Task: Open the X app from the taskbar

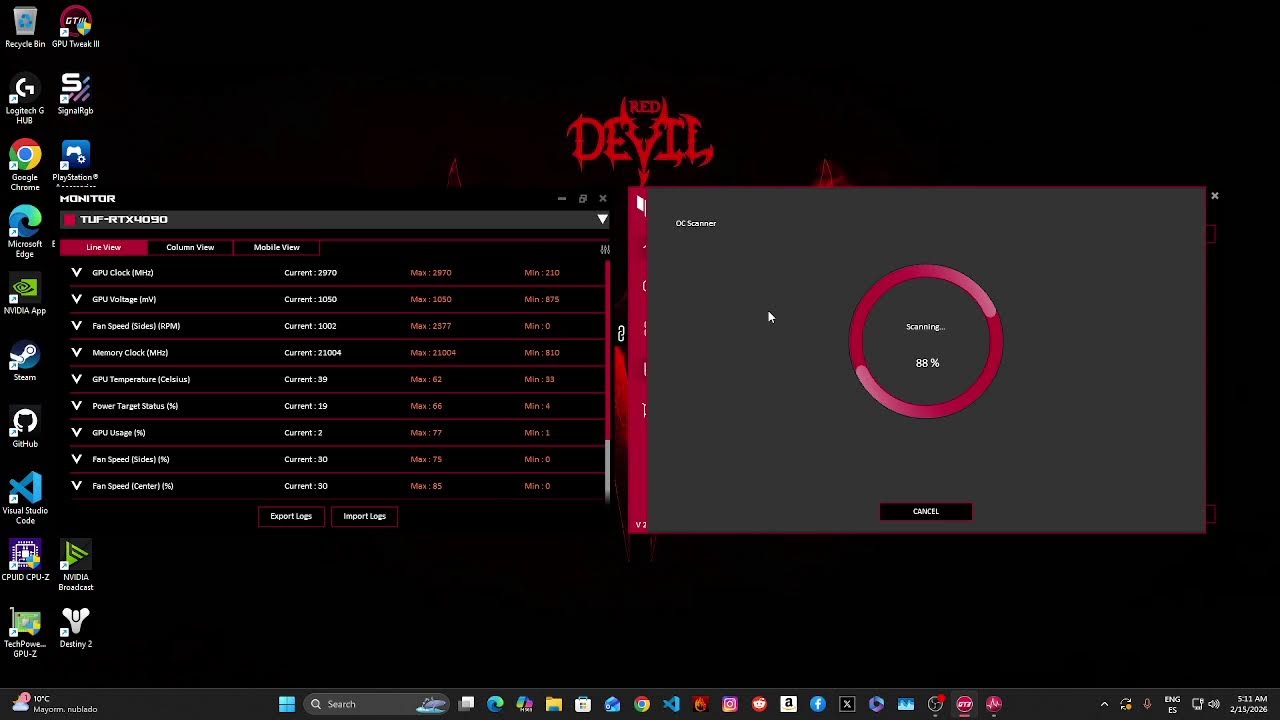Action: (847, 704)
